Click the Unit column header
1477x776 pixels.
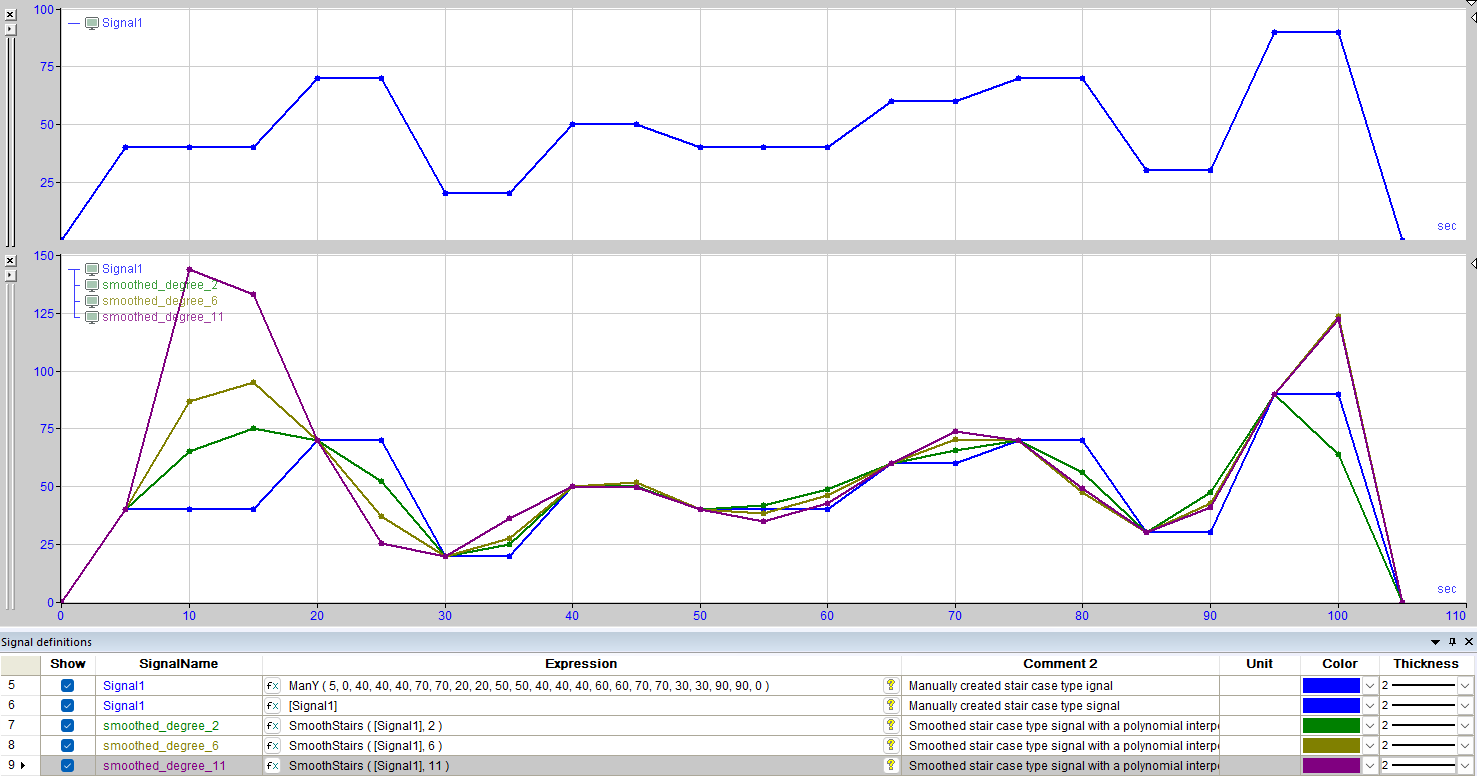1259,664
